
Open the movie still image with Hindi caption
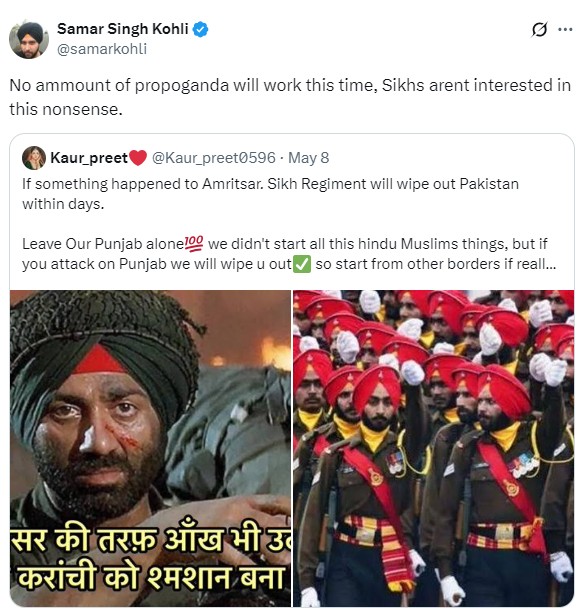150,448
